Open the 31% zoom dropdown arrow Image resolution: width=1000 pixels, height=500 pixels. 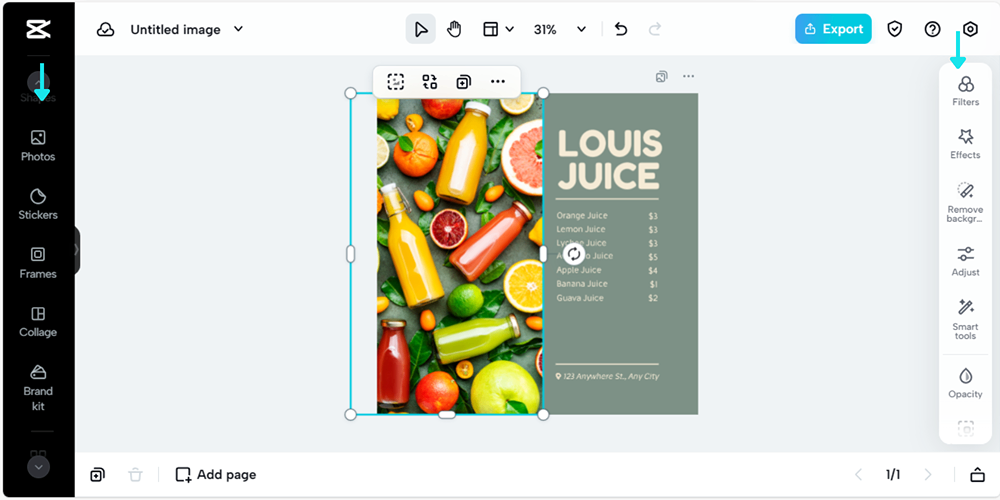click(x=581, y=29)
